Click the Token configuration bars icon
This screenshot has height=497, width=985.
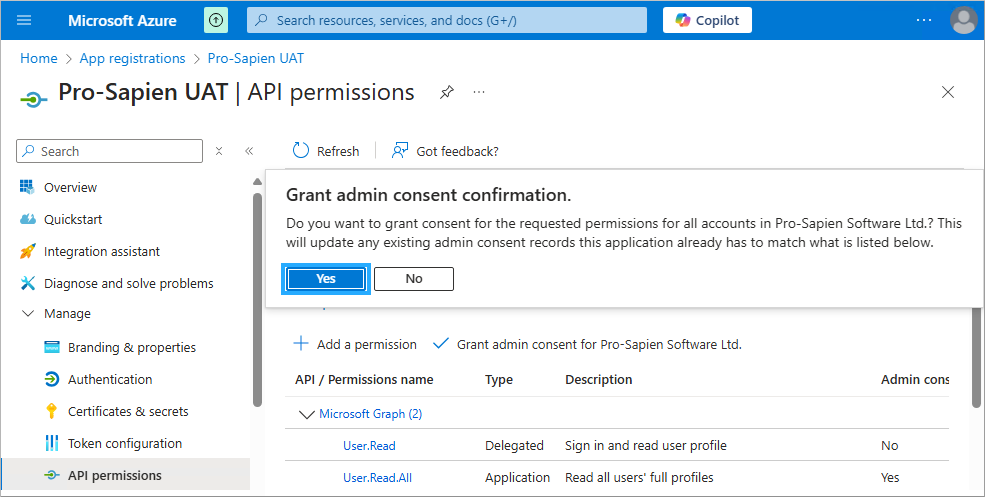tap(52, 444)
